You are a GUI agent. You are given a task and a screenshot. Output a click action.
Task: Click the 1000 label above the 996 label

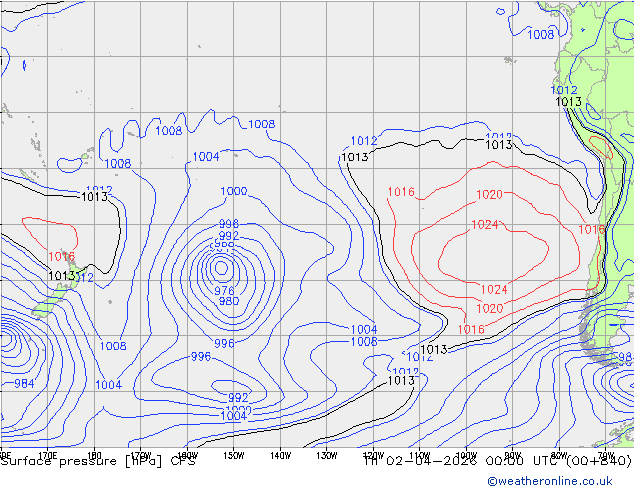[x=234, y=191]
